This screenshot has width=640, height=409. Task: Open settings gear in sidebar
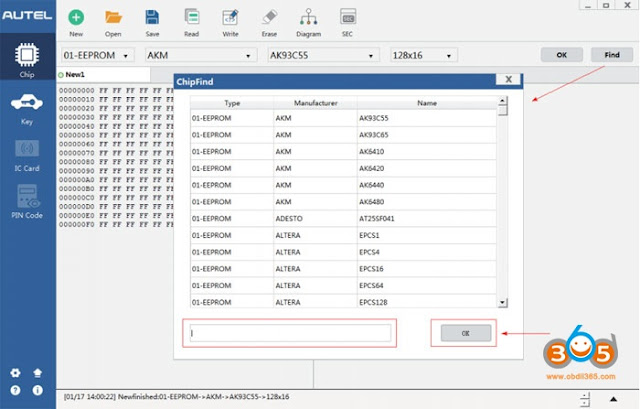pos(16,373)
